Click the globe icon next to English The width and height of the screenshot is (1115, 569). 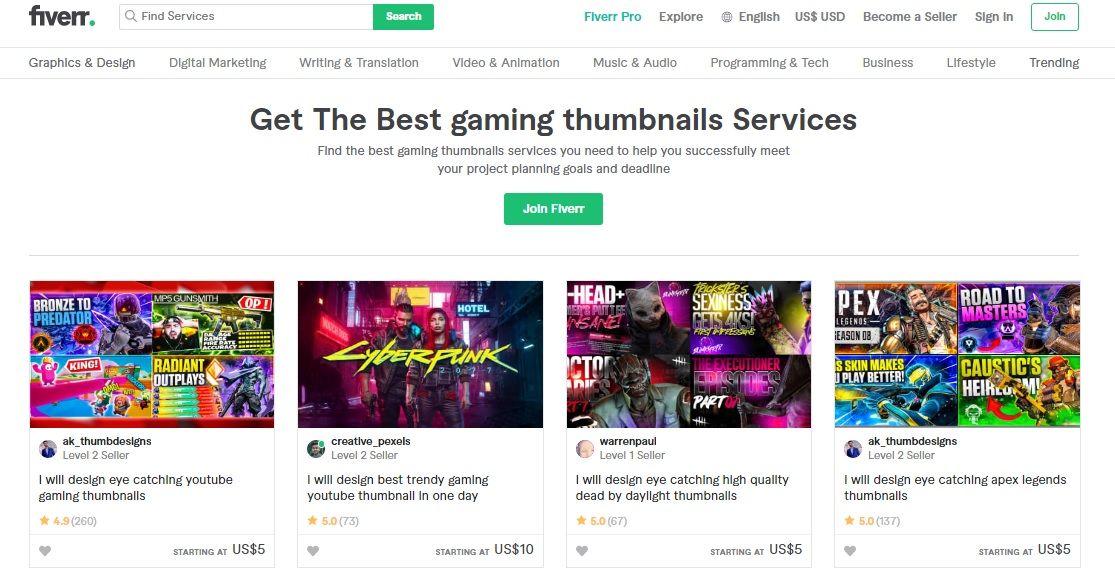(727, 17)
